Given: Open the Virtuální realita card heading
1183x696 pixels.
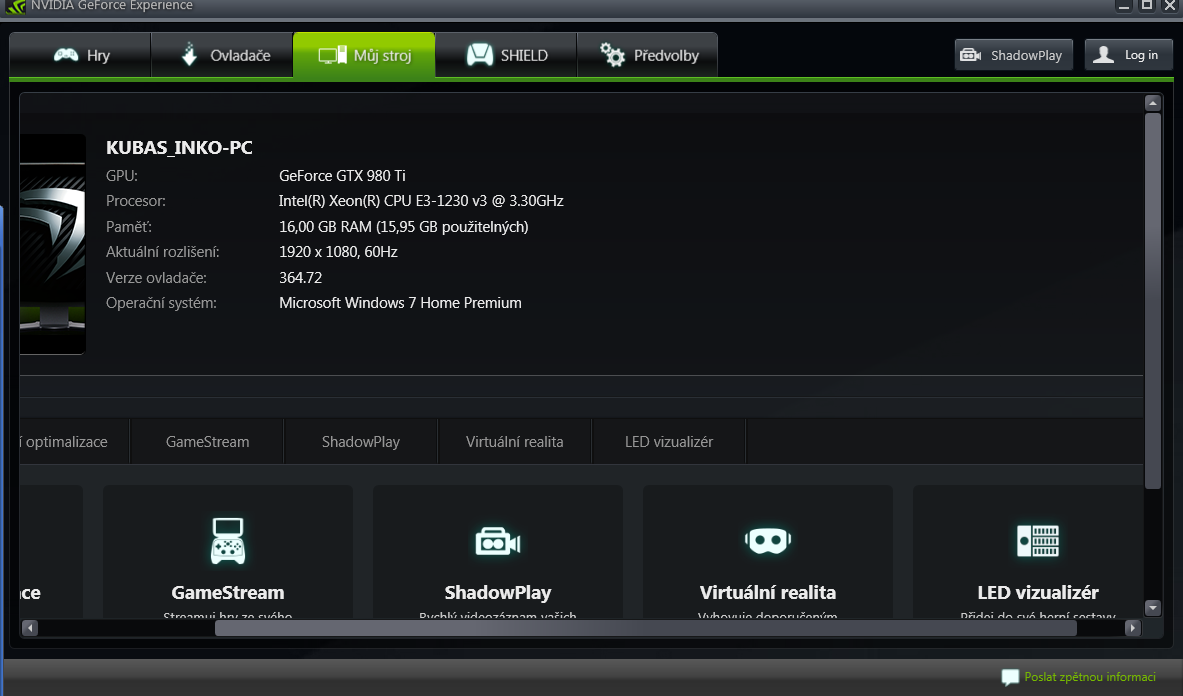Looking at the screenshot, I should tap(767, 593).
